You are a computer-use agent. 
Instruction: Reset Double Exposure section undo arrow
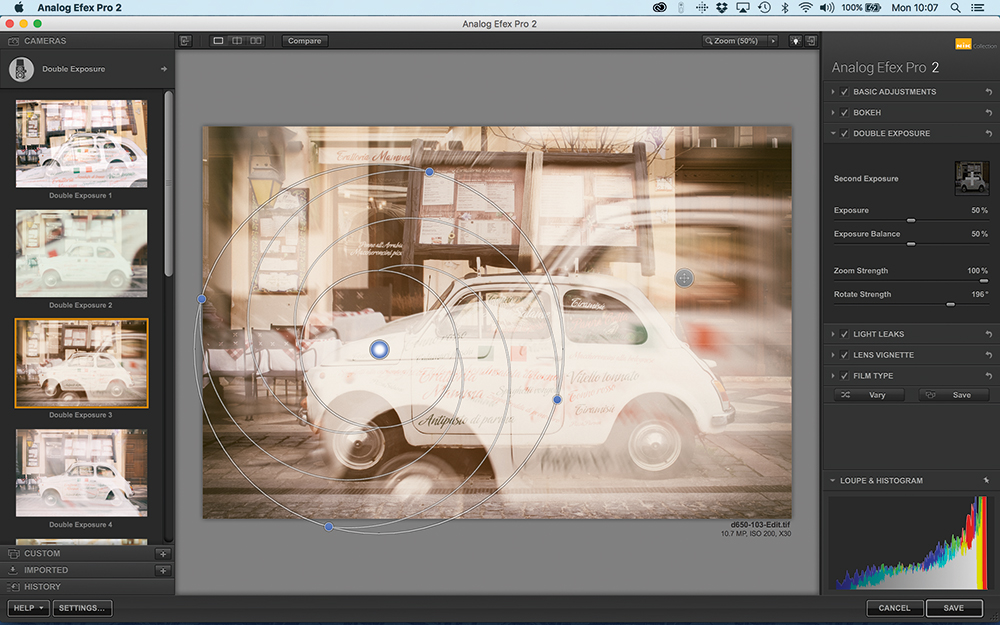pos(989,134)
